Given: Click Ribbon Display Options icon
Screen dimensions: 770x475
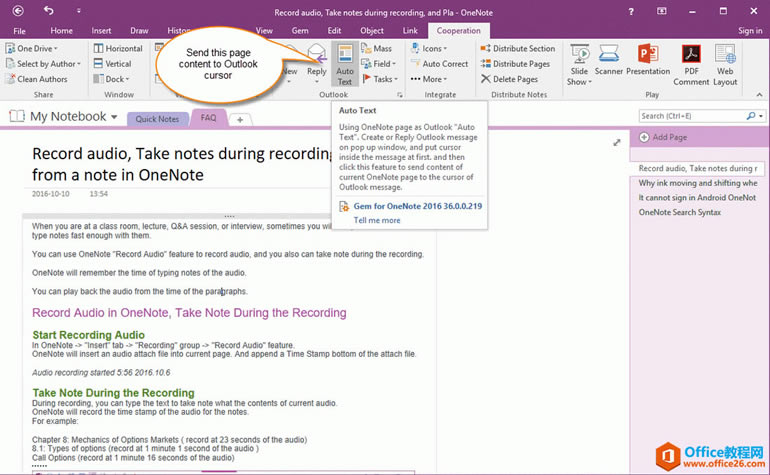Looking at the screenshot, I should [x=661, y=11].
